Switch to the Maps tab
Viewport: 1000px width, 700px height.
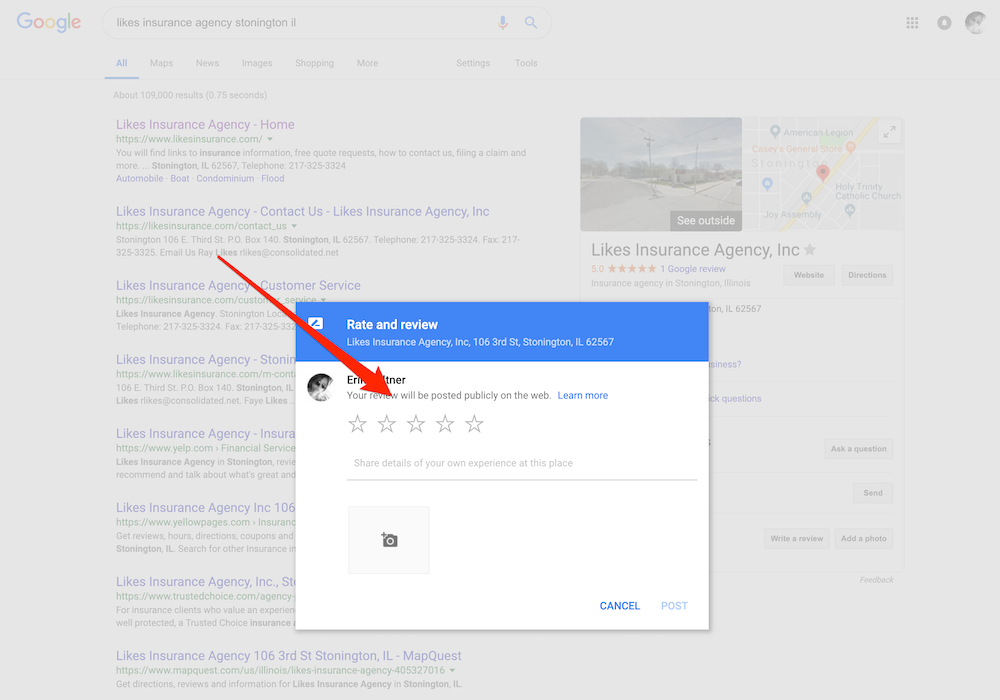161,63
